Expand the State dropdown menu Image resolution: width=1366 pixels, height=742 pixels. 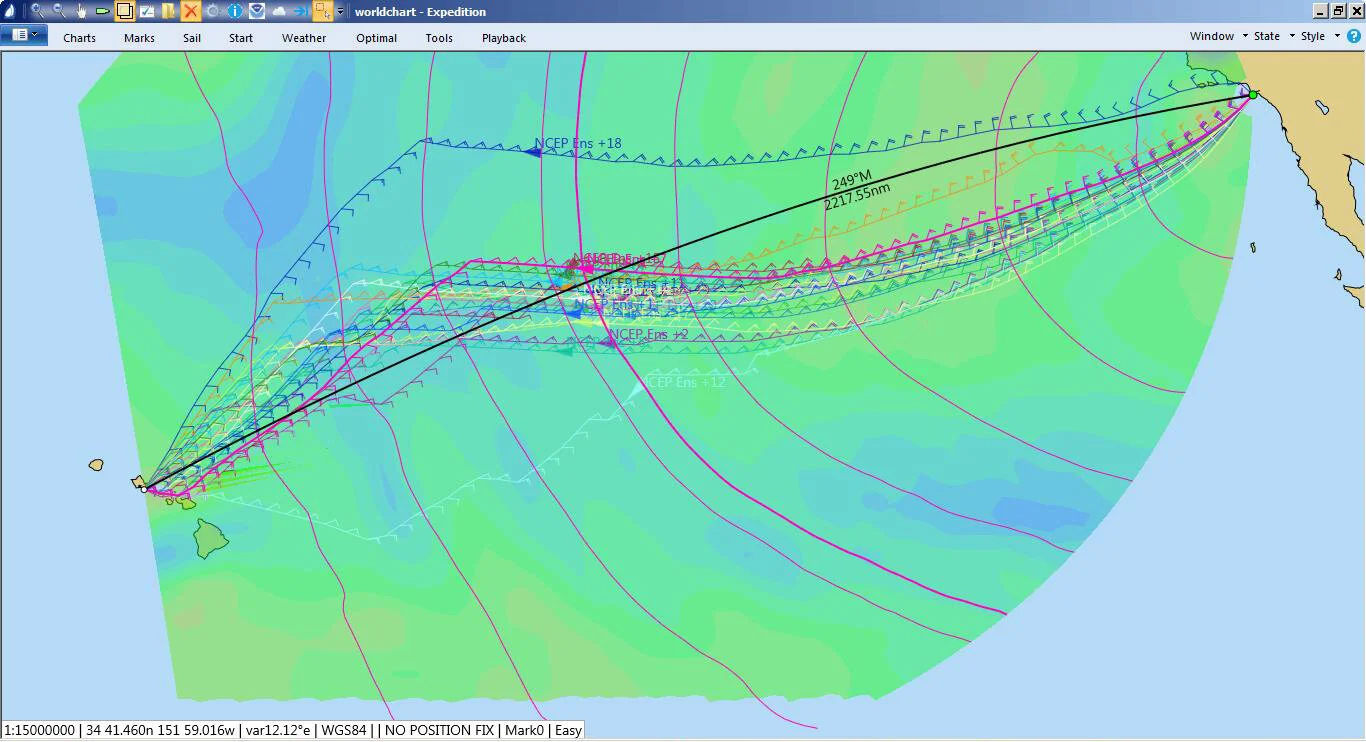[1274, 36]
